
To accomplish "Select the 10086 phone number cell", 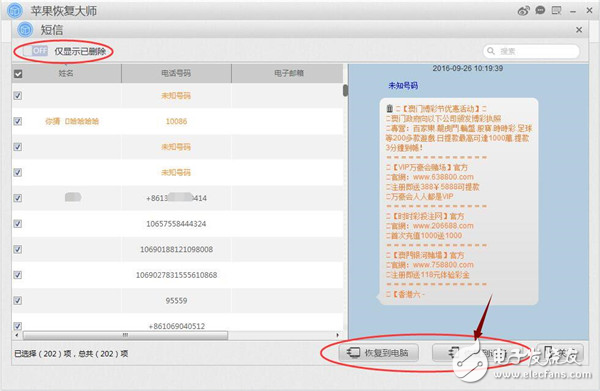I will [176, 121].
